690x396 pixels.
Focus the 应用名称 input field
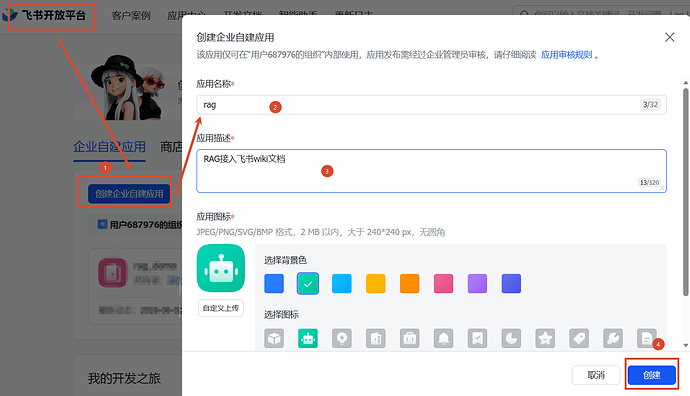coord(431,105)
